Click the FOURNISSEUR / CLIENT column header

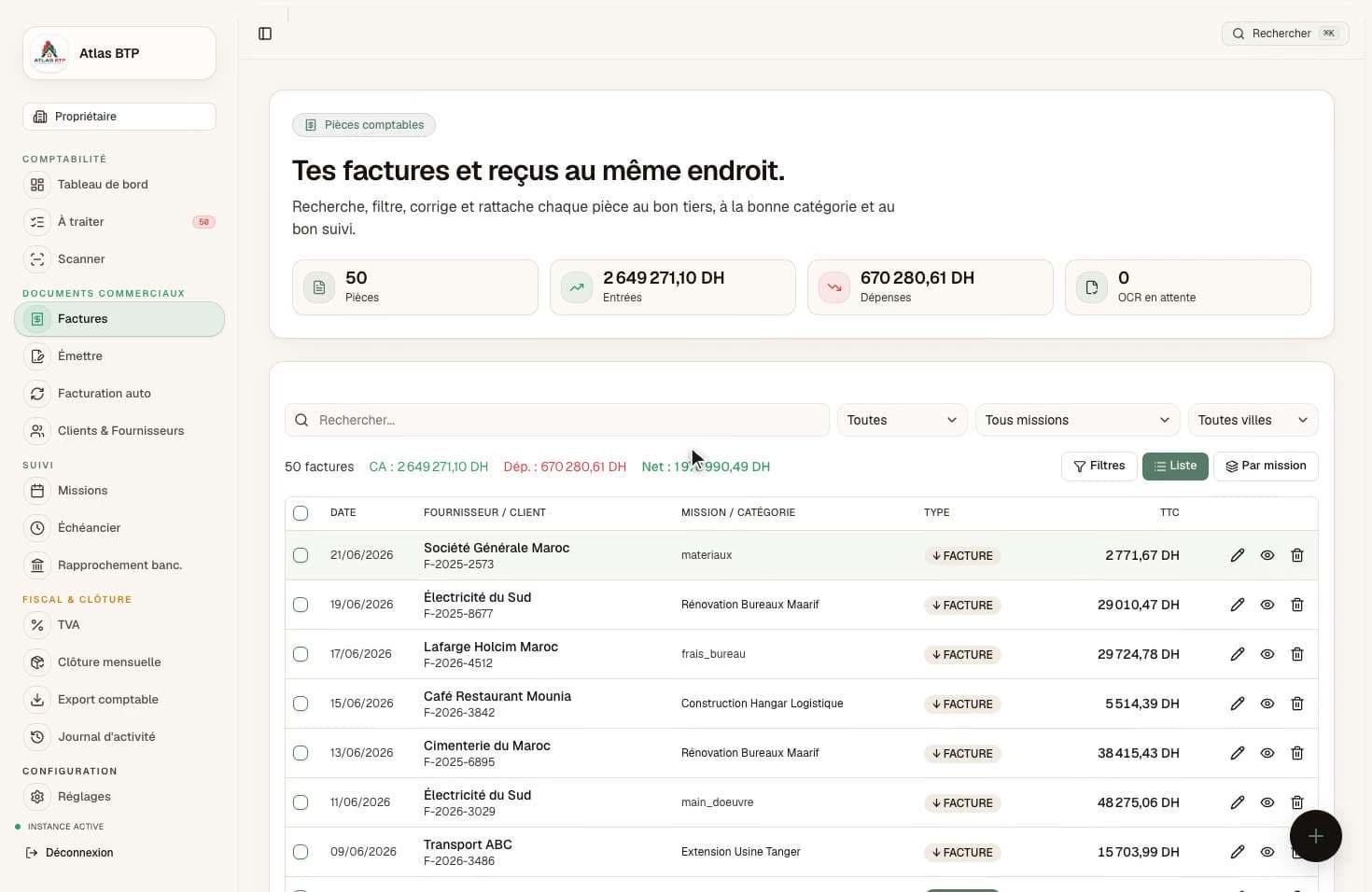coord(484,512)
